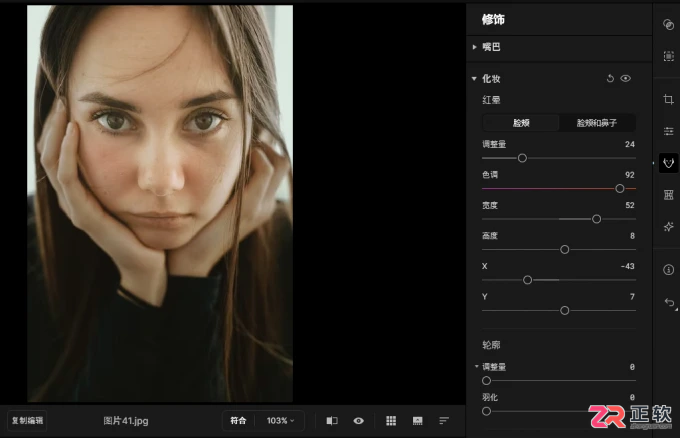Click the 高度 slider handle
This screenshot has width=680, height=438.
tap(564, 249)
